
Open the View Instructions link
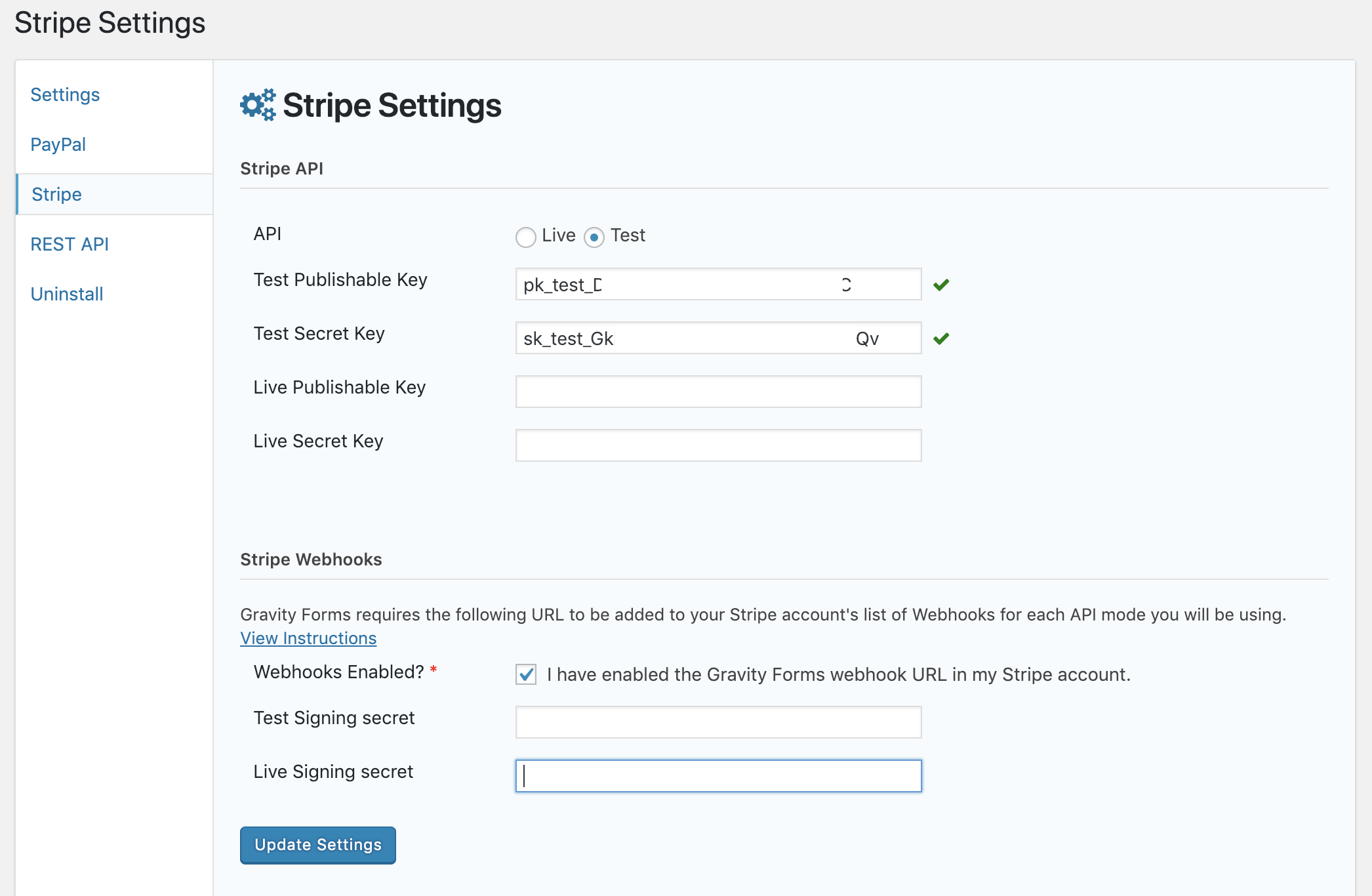[x=308, y=638]
